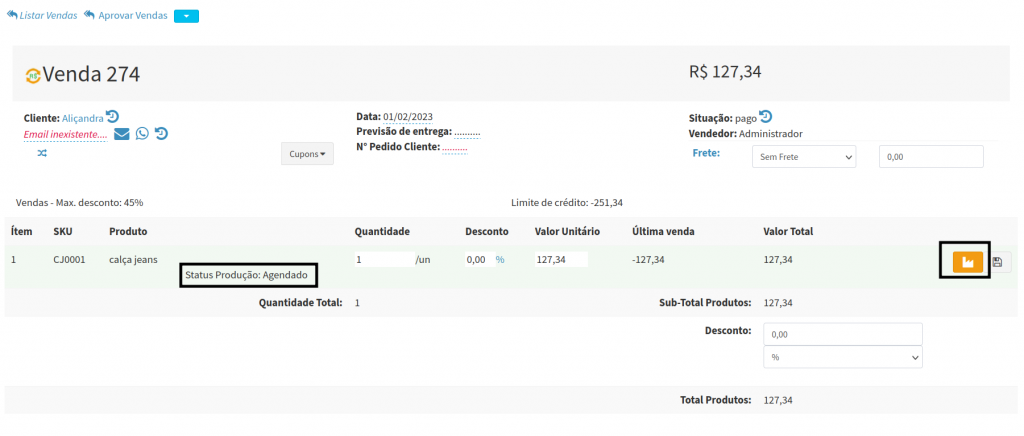This screenshot has height=436, width=1024.
Task: Click the envelope email icon
Action: [x=121, y=134]
